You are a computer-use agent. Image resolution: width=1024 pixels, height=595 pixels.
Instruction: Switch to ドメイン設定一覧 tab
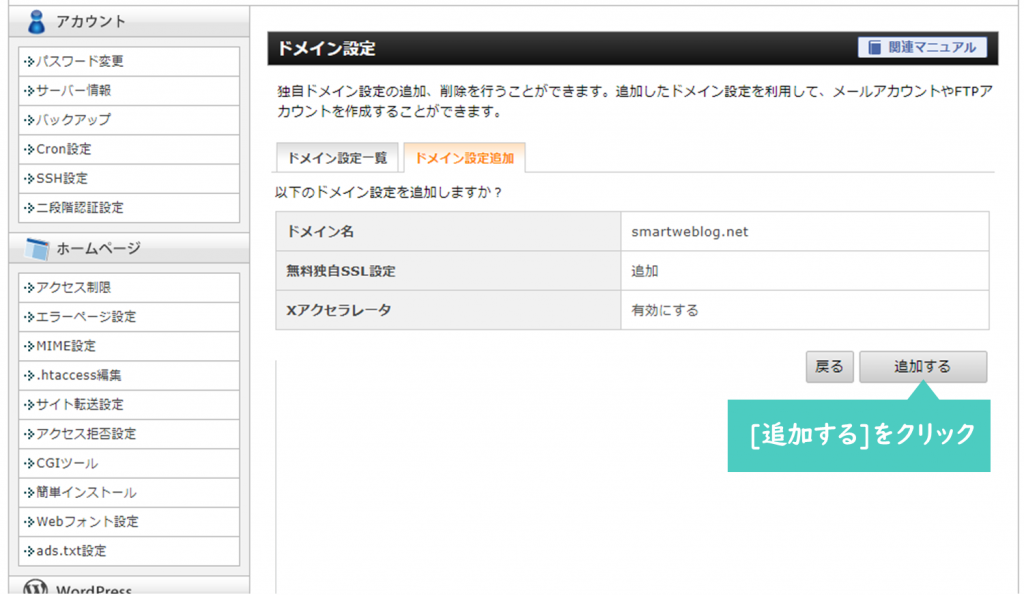click(x=337, y=157)
